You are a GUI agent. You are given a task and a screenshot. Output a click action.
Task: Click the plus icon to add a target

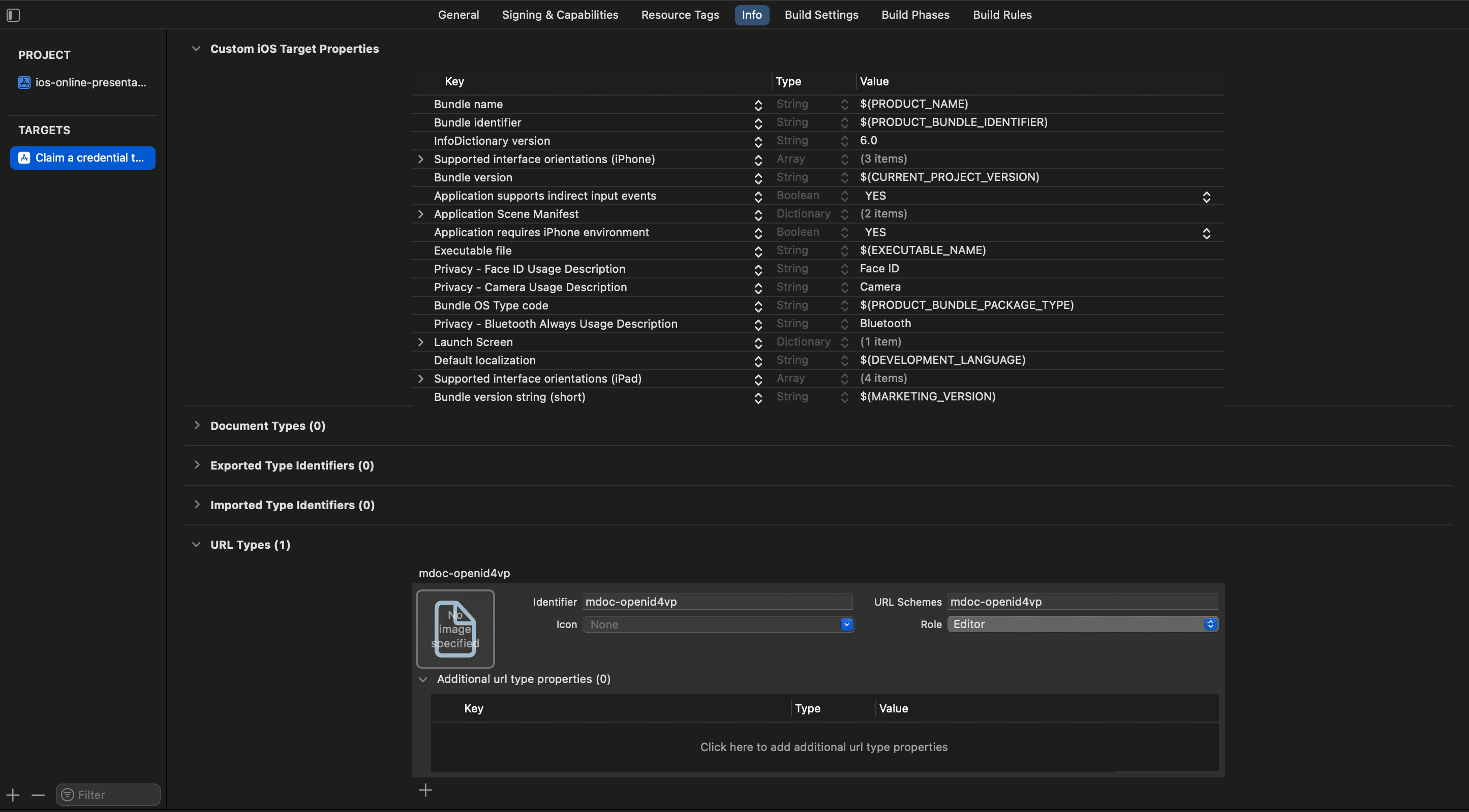[x=13, y=794]
